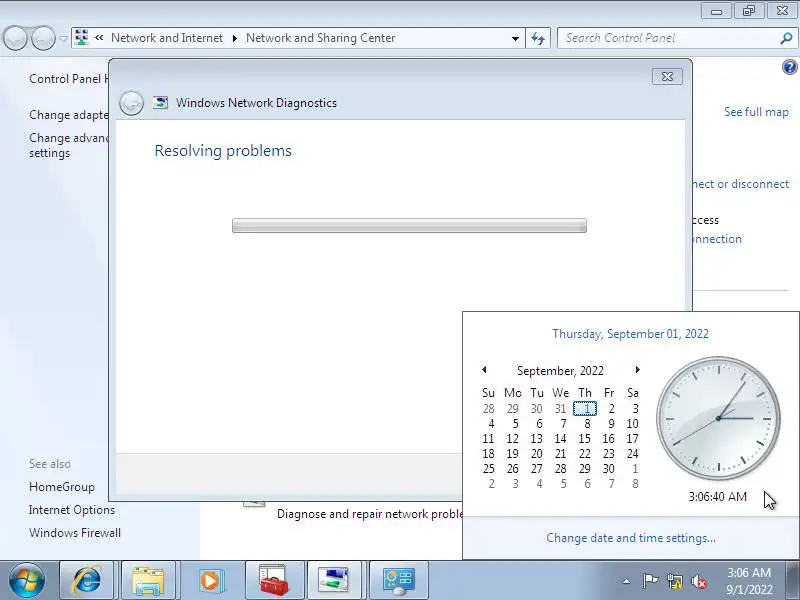
Task: Launch Internet Explorer from the taskbar
Action: pos(87,581)
